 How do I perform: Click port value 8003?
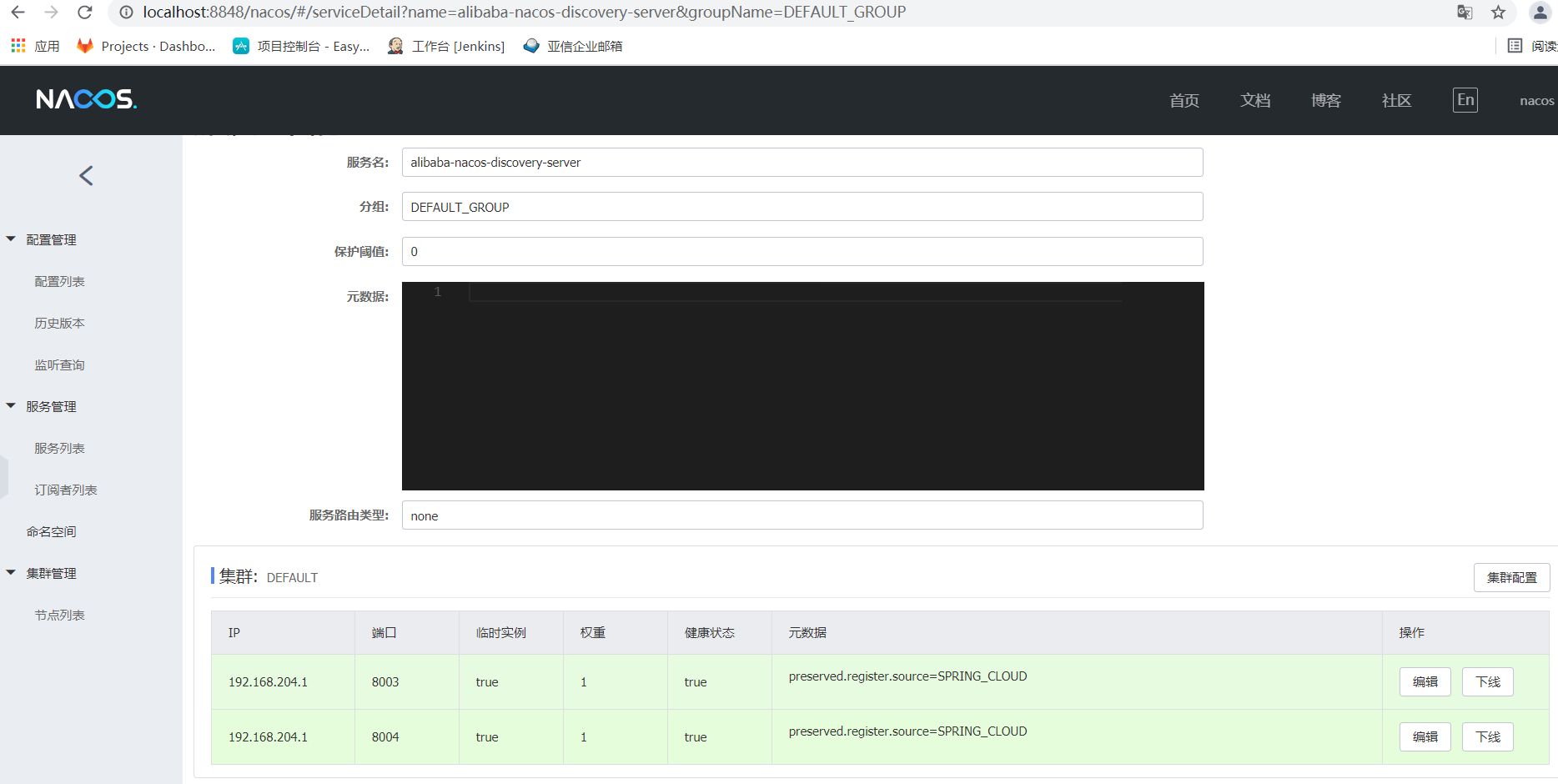[385, 682]
